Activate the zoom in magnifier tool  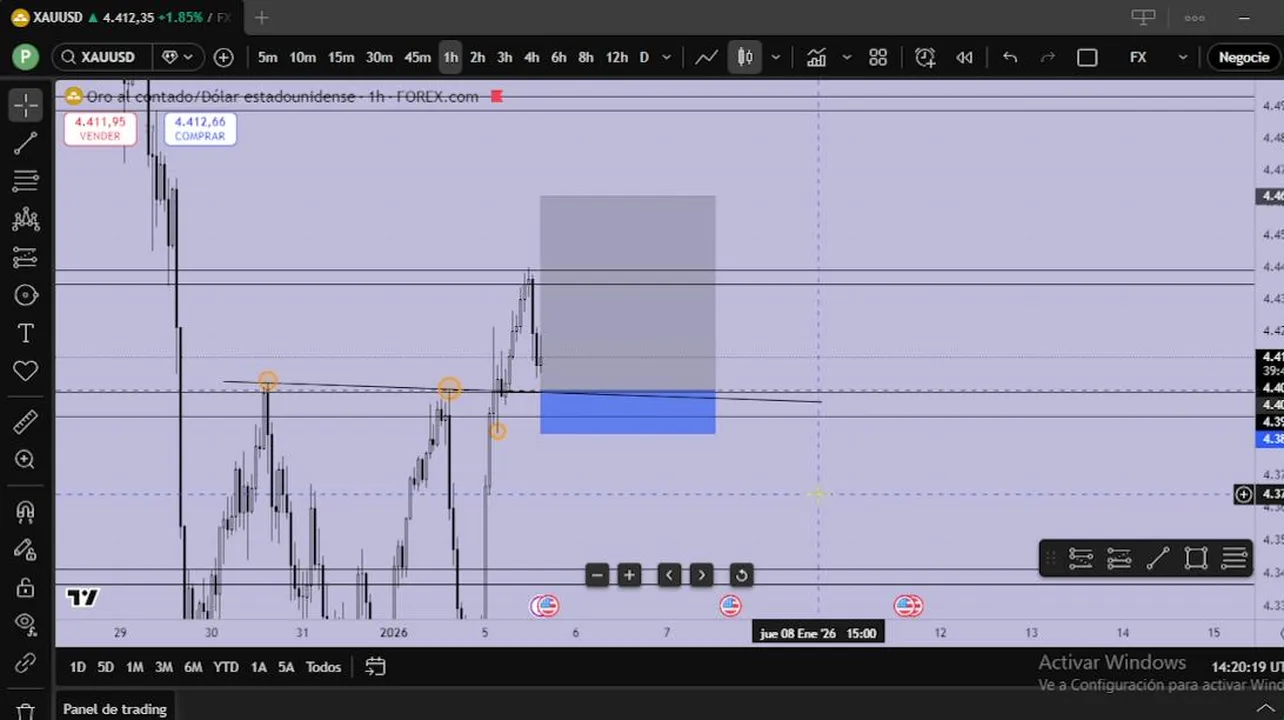click(x=25, y=460)
